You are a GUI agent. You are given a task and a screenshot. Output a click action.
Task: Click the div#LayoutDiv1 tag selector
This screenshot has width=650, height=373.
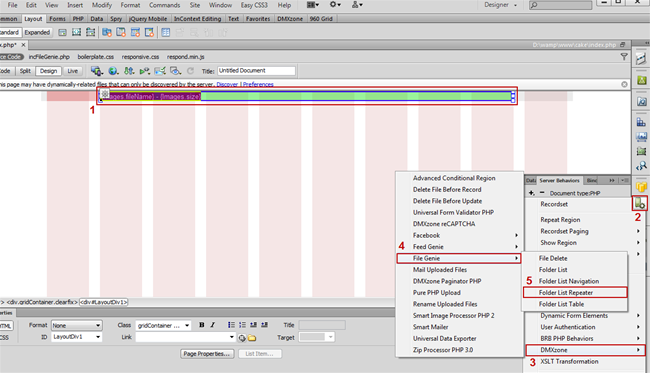coord(103,302)
